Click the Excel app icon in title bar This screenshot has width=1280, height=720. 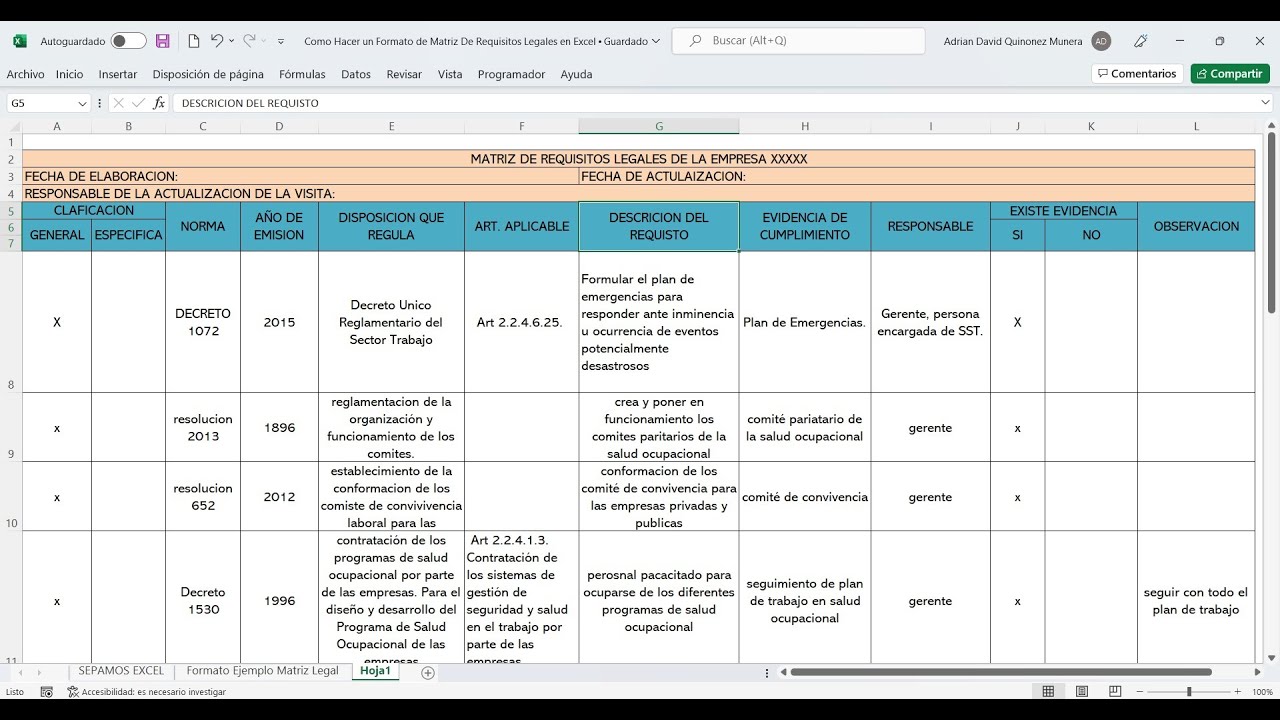tap(19, 41)
